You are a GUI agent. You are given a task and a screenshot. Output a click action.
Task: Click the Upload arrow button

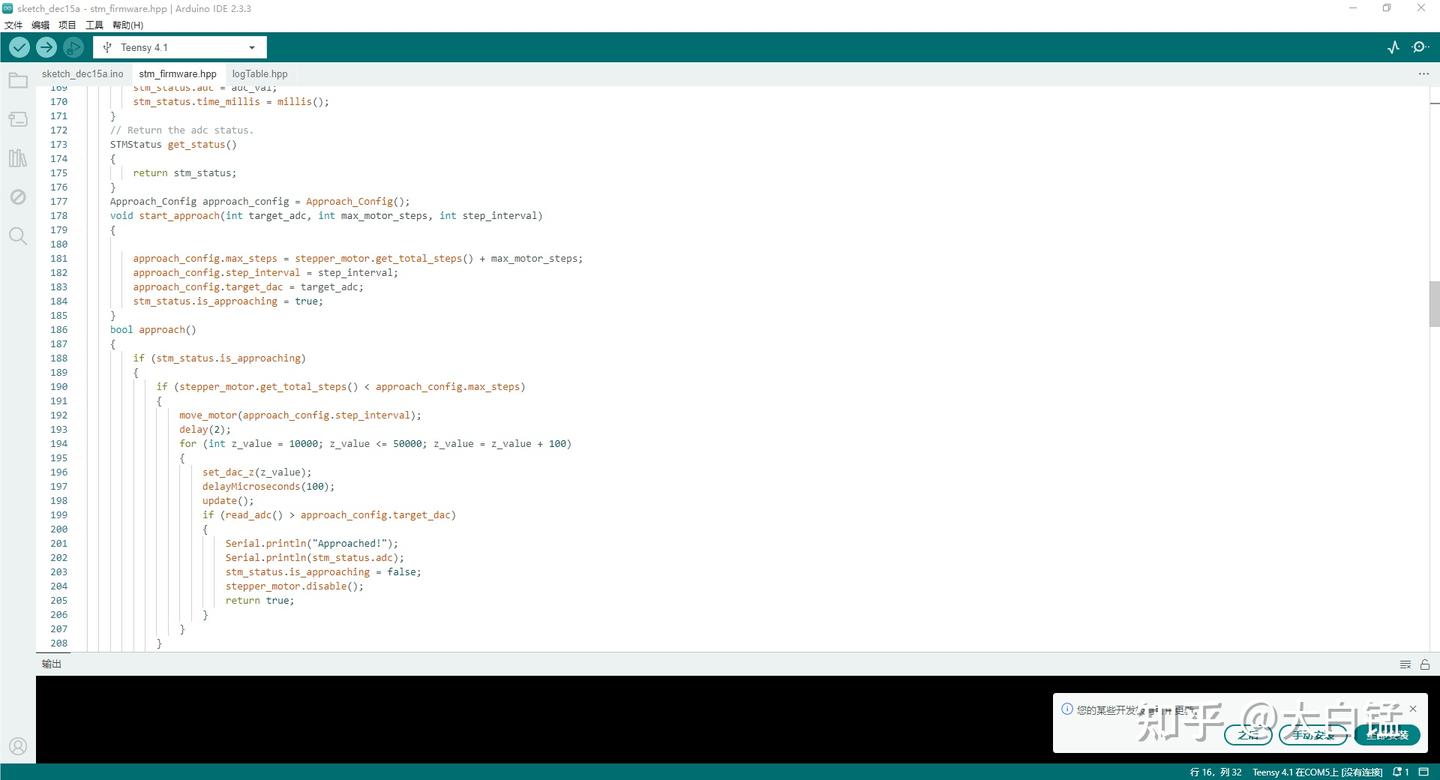46,47
